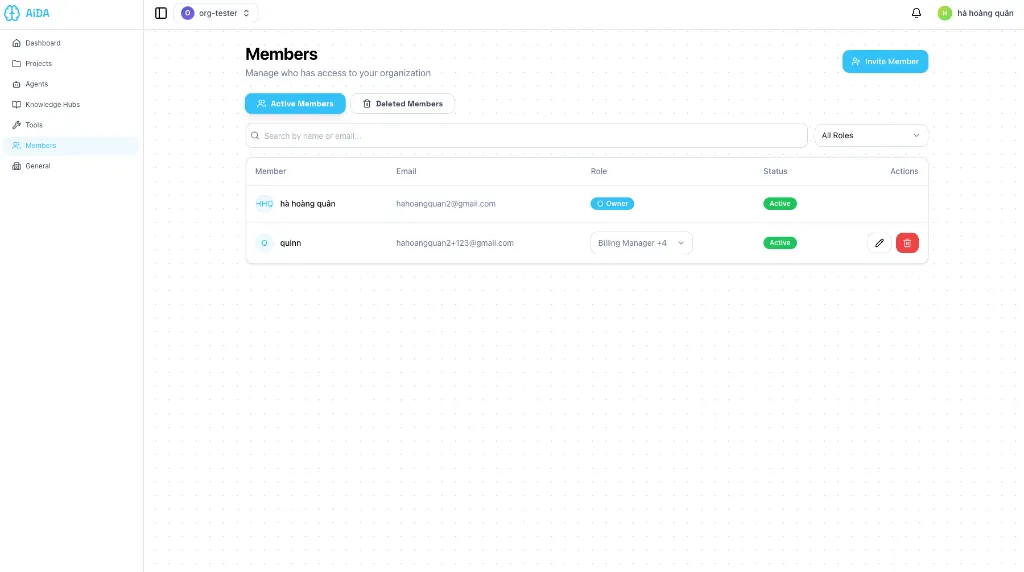Select Members in the sidebar

71,146
